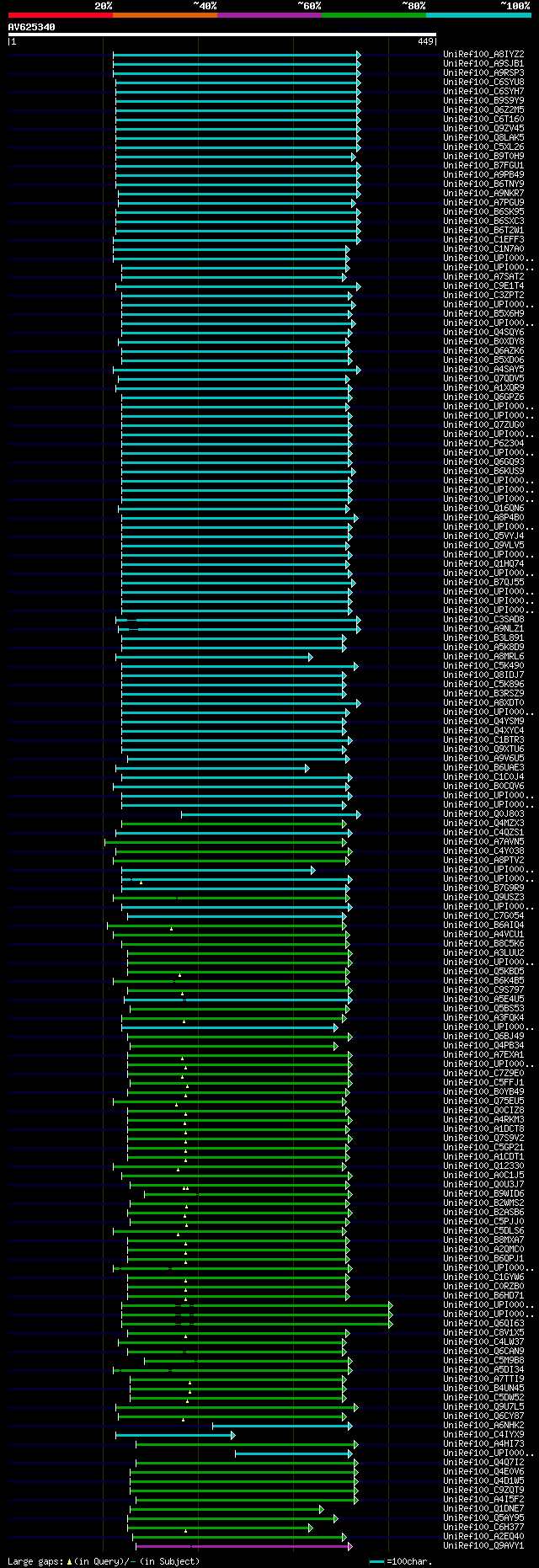Select the UniRef100_A7SAT2 label
Screen dimensions: 539x1568
point(483,276)
